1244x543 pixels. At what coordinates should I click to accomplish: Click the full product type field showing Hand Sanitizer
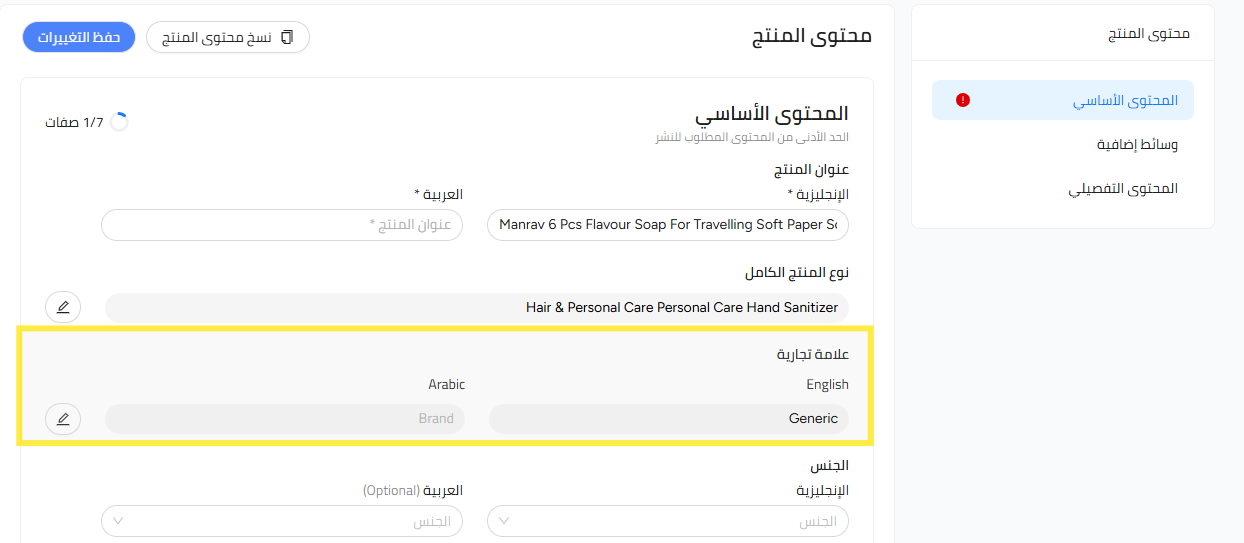[x=477, y=307]
